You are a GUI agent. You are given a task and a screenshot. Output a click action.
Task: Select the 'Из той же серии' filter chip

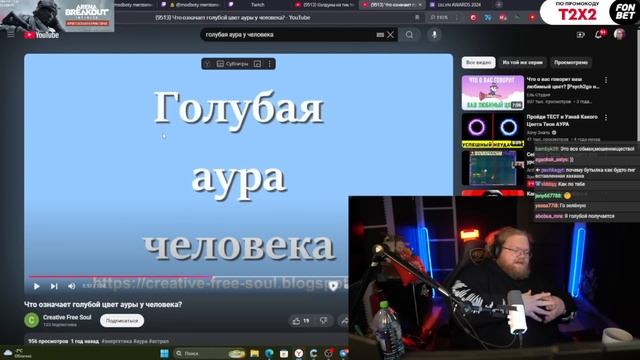click(x=522, y=62)
